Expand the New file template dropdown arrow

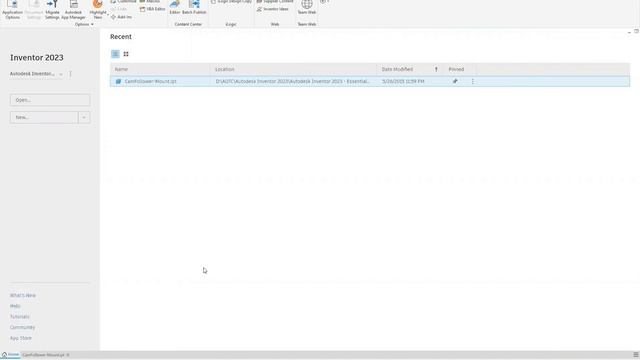pos(84,118)
